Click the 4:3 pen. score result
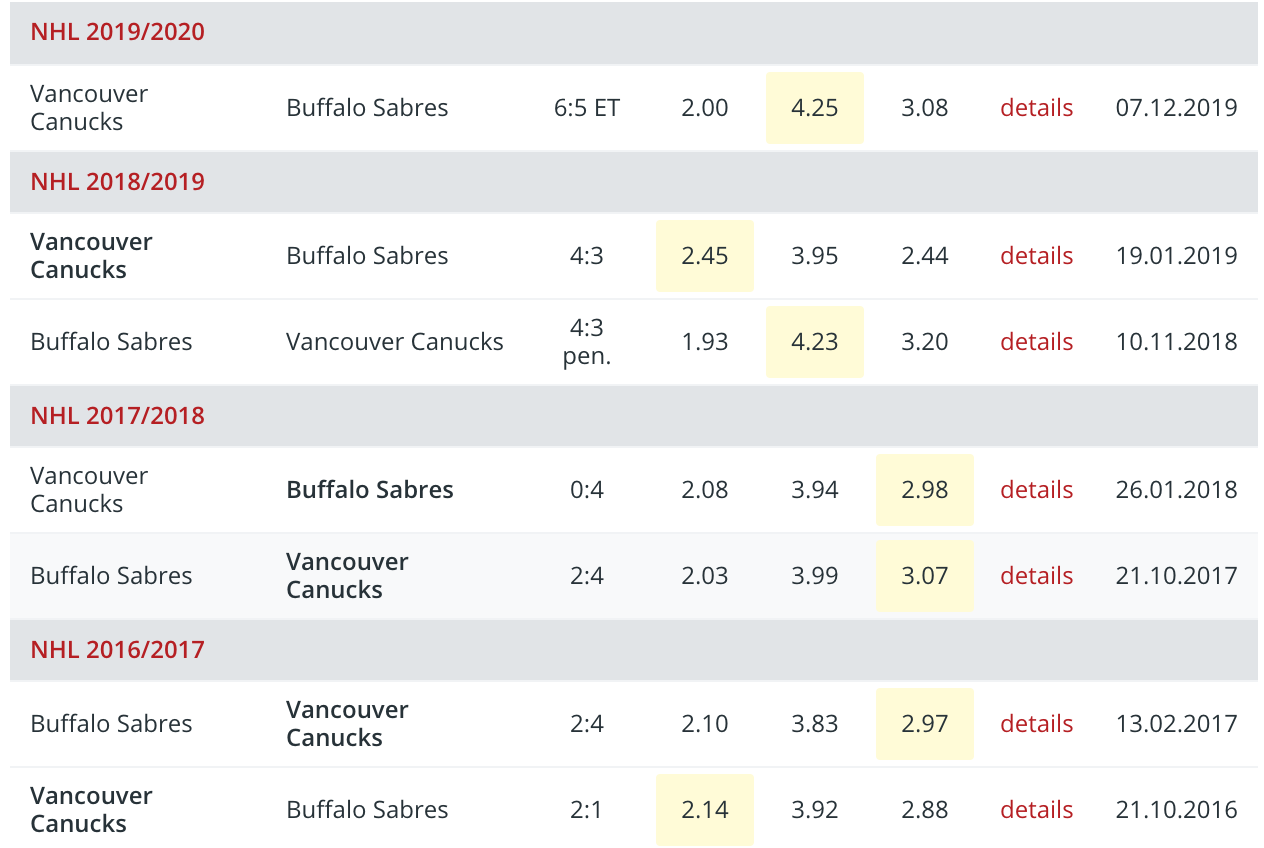This screenshot has width=1264, height=848. pyautogui.click(x=586, y=342)
